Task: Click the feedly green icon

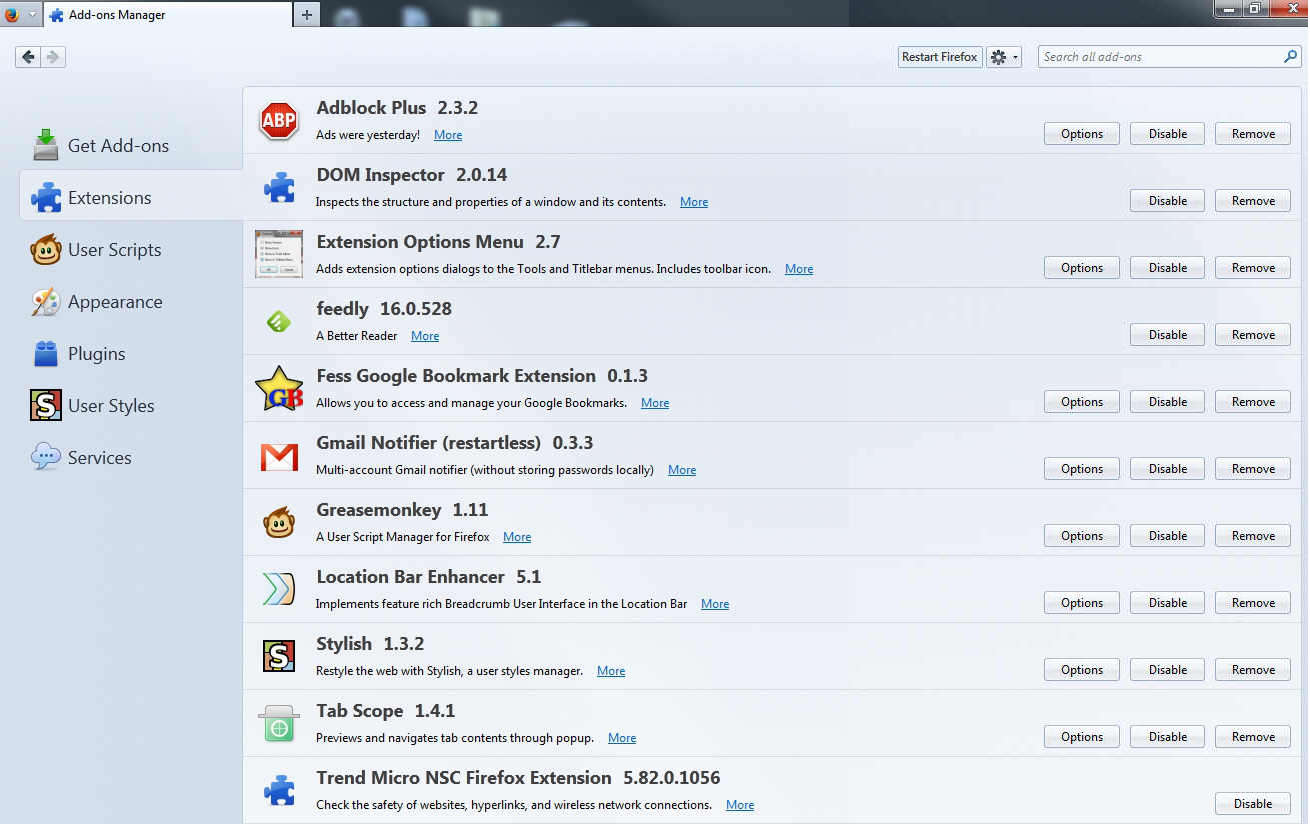Action: tap(279, 321)
